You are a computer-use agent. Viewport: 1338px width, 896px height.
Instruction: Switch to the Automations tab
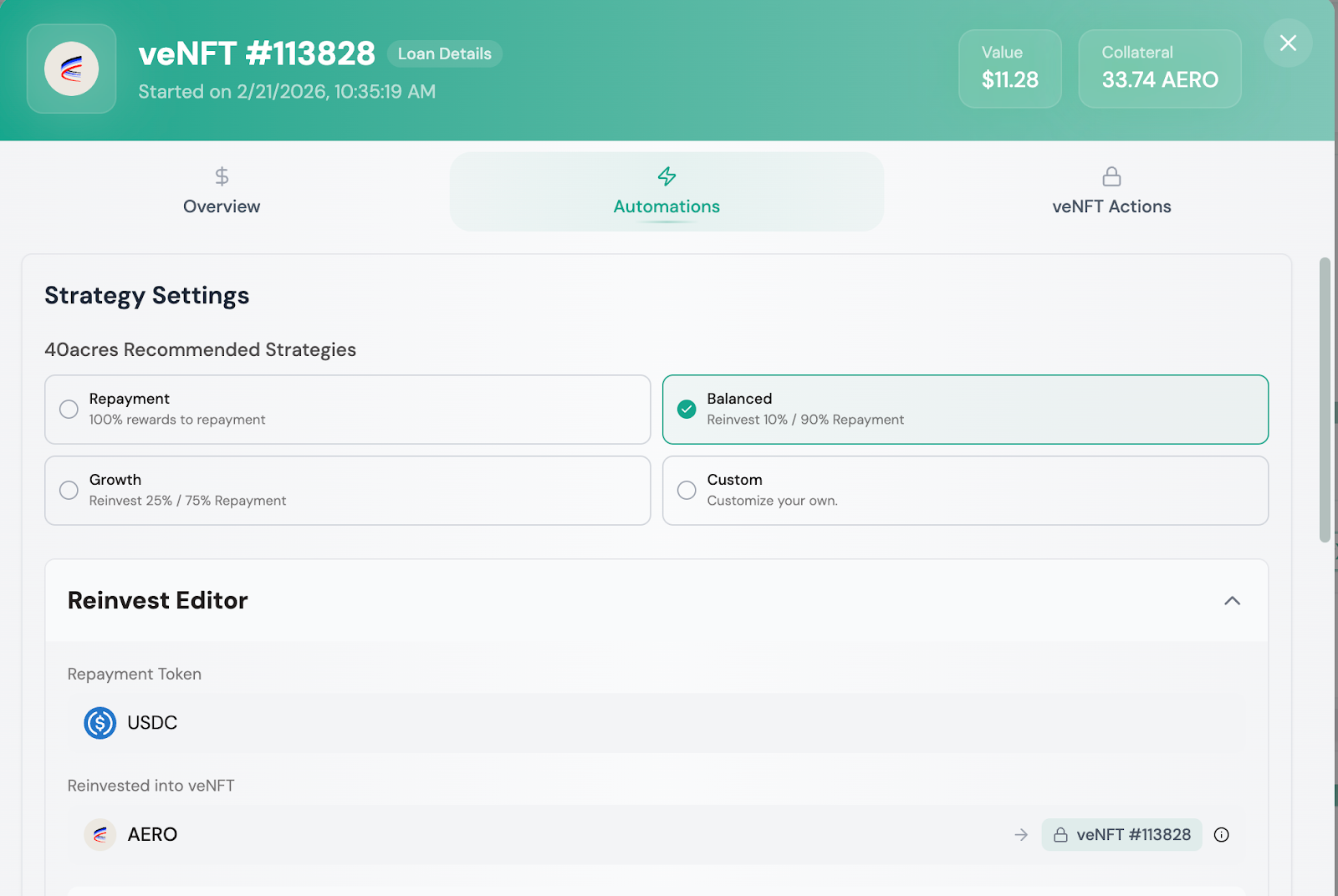pos(666,191)
